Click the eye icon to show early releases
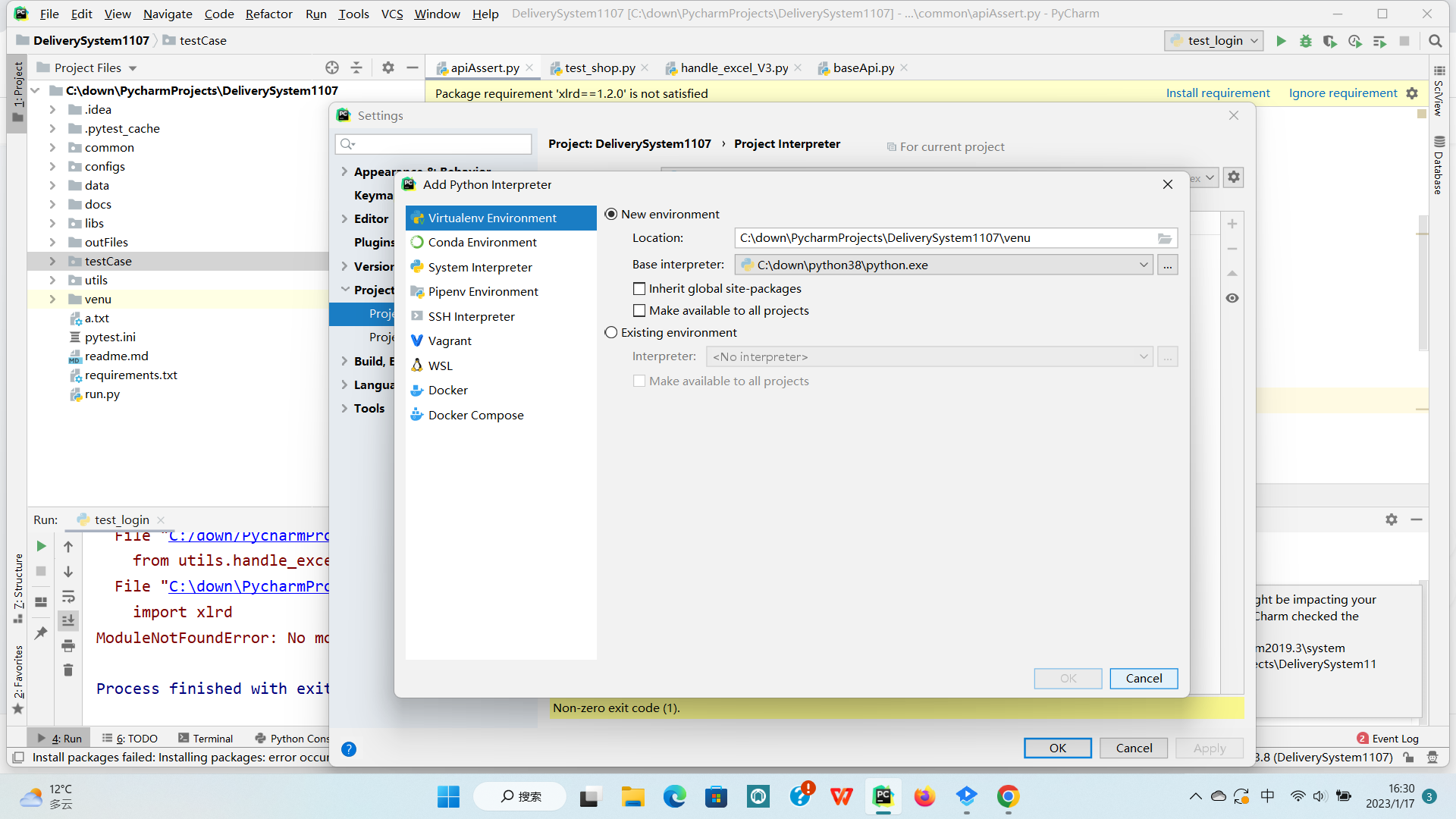The height and width of the screenshot is (819, 1456). [1232, 298]
